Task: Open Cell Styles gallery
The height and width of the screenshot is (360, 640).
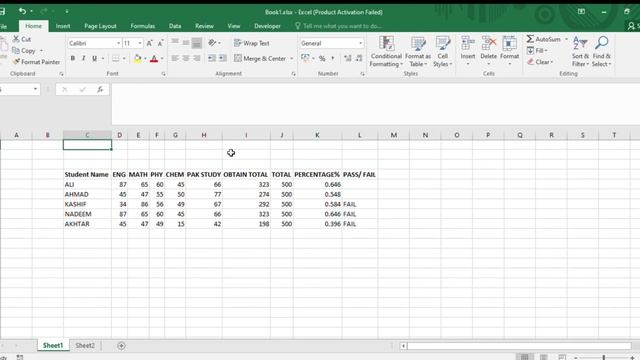Action: pos(442,51)
